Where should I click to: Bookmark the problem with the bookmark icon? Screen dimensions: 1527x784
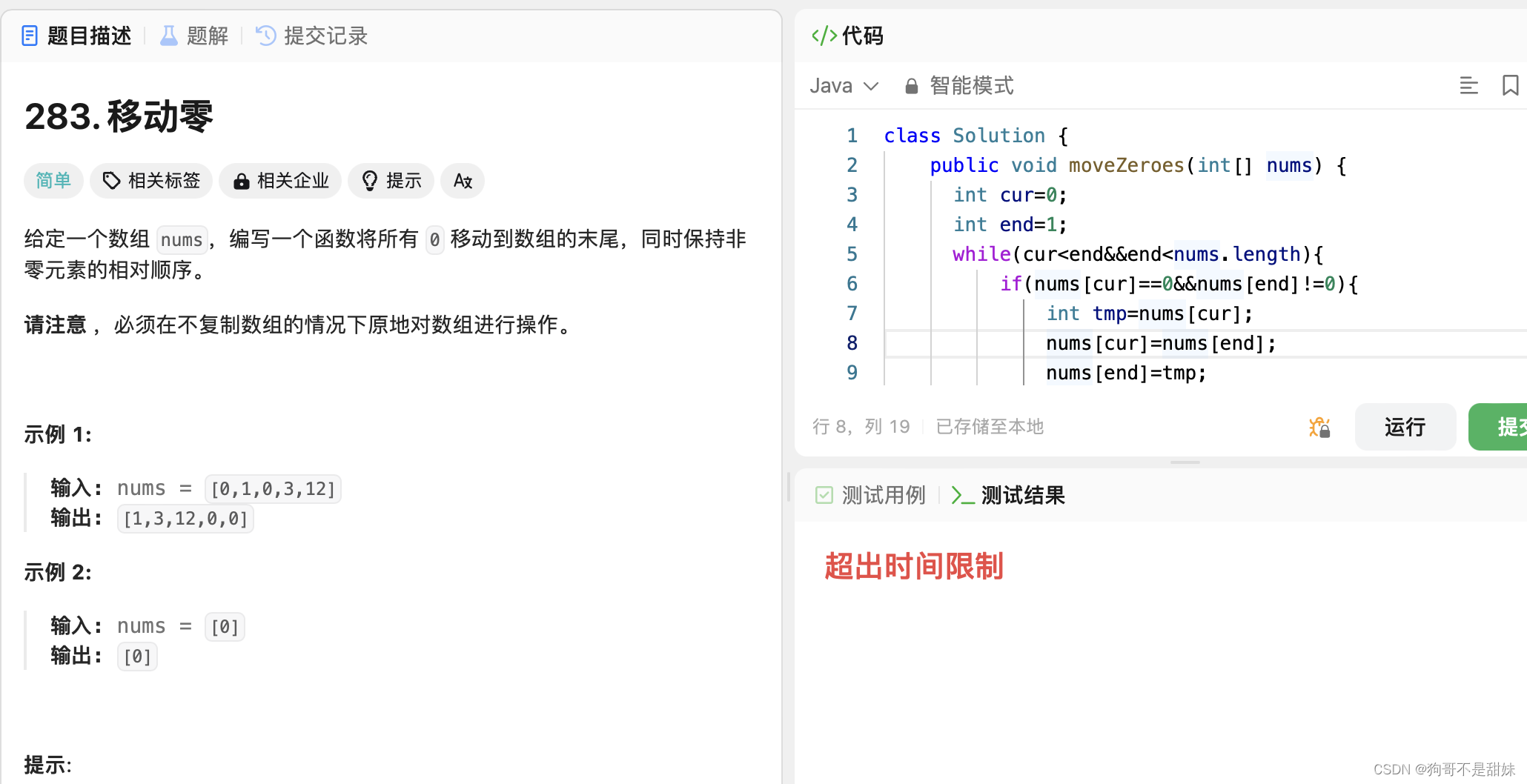(x=1510, y=85)
